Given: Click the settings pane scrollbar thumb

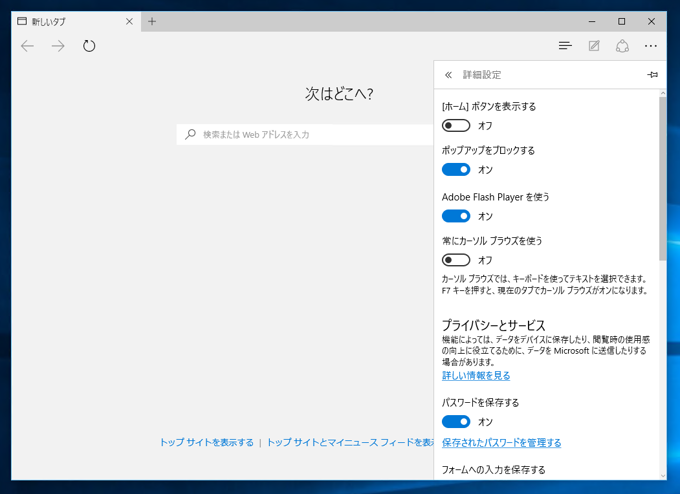Looking at the screenshot, I should pyautogui.click(x=662, y=179).
